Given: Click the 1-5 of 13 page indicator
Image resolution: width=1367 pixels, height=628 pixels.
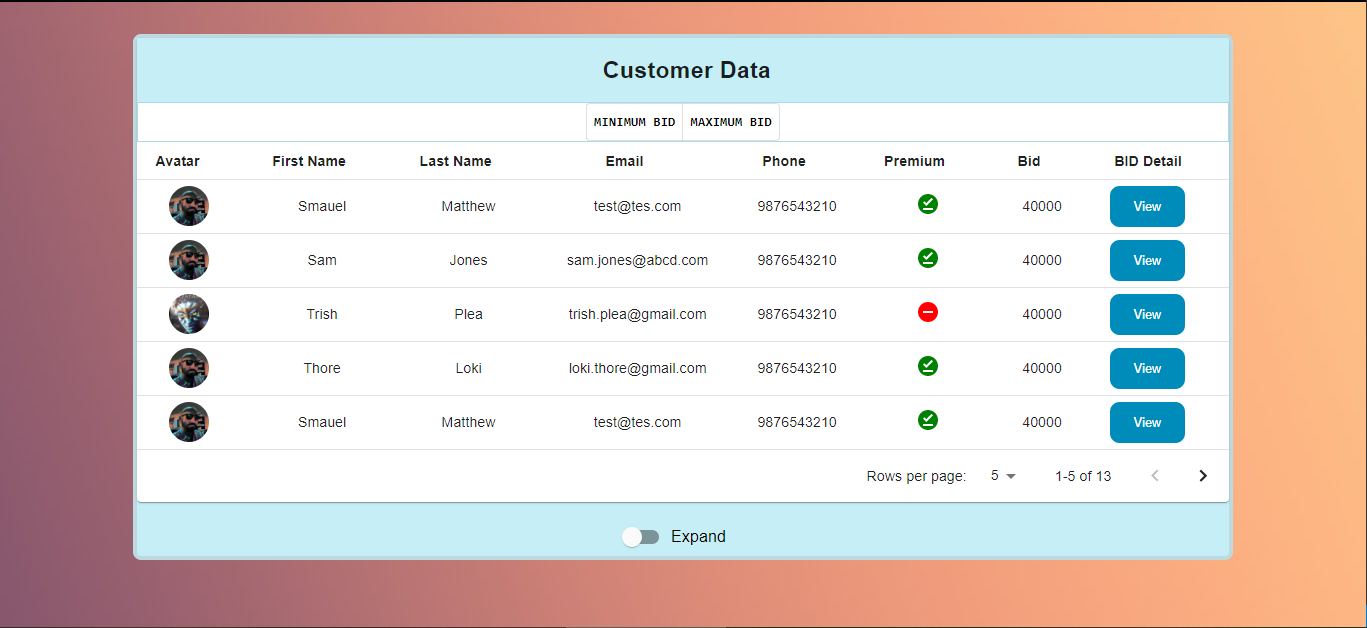Looking at the screenshot, I should tap(1083, 476).
